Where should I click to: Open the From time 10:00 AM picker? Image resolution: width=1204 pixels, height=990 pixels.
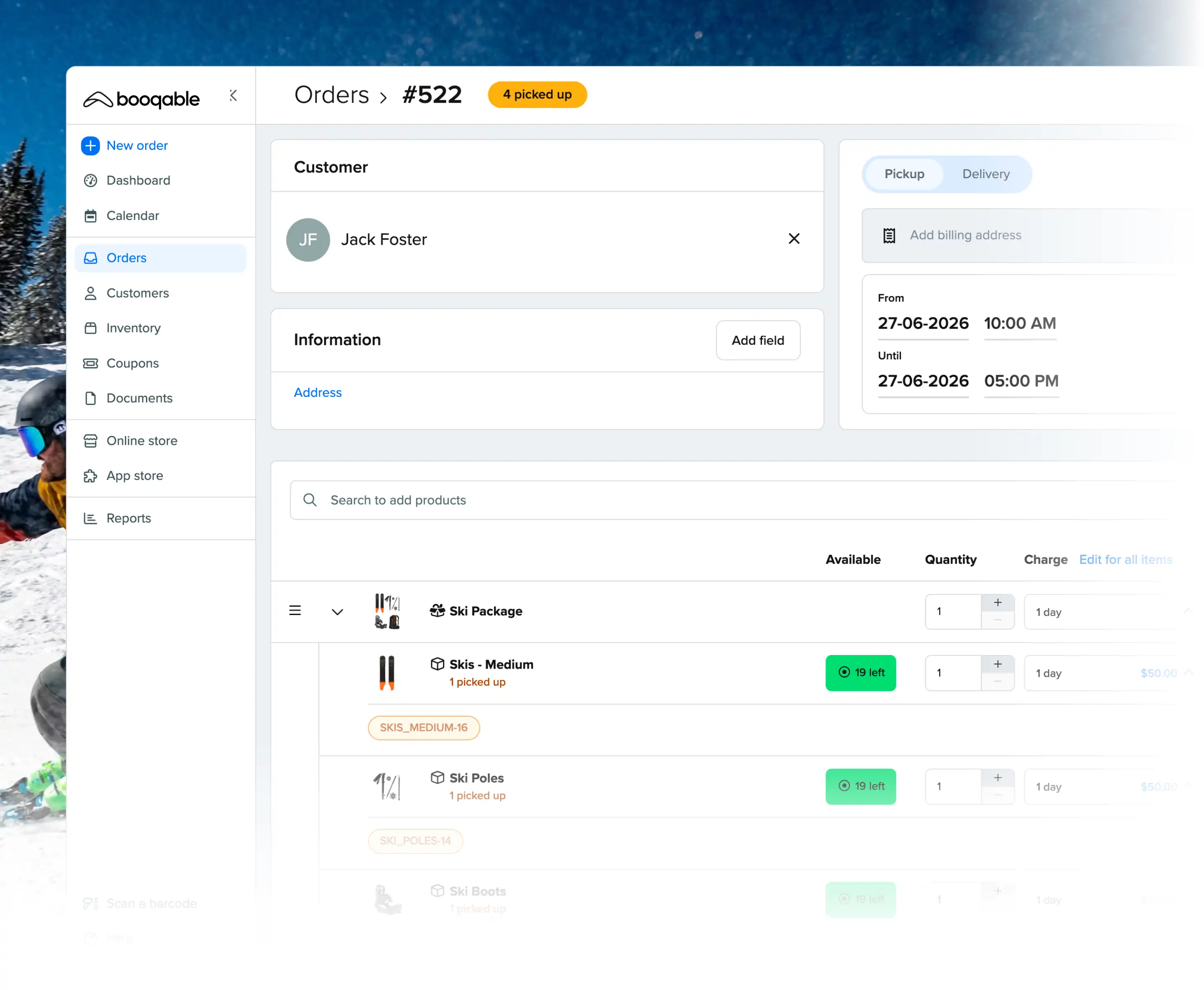pos(1020,324)
